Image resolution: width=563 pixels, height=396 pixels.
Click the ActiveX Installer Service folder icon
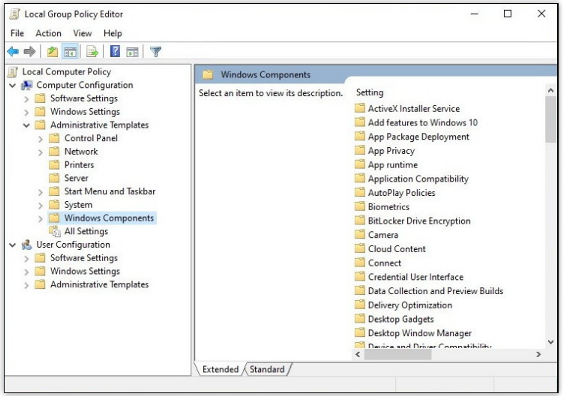click(x=359, y=108)
